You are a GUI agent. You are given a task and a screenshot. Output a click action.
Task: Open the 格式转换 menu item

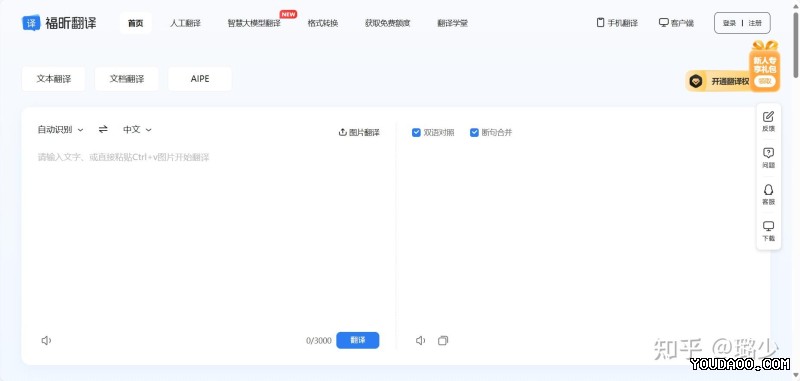(323, 23)
